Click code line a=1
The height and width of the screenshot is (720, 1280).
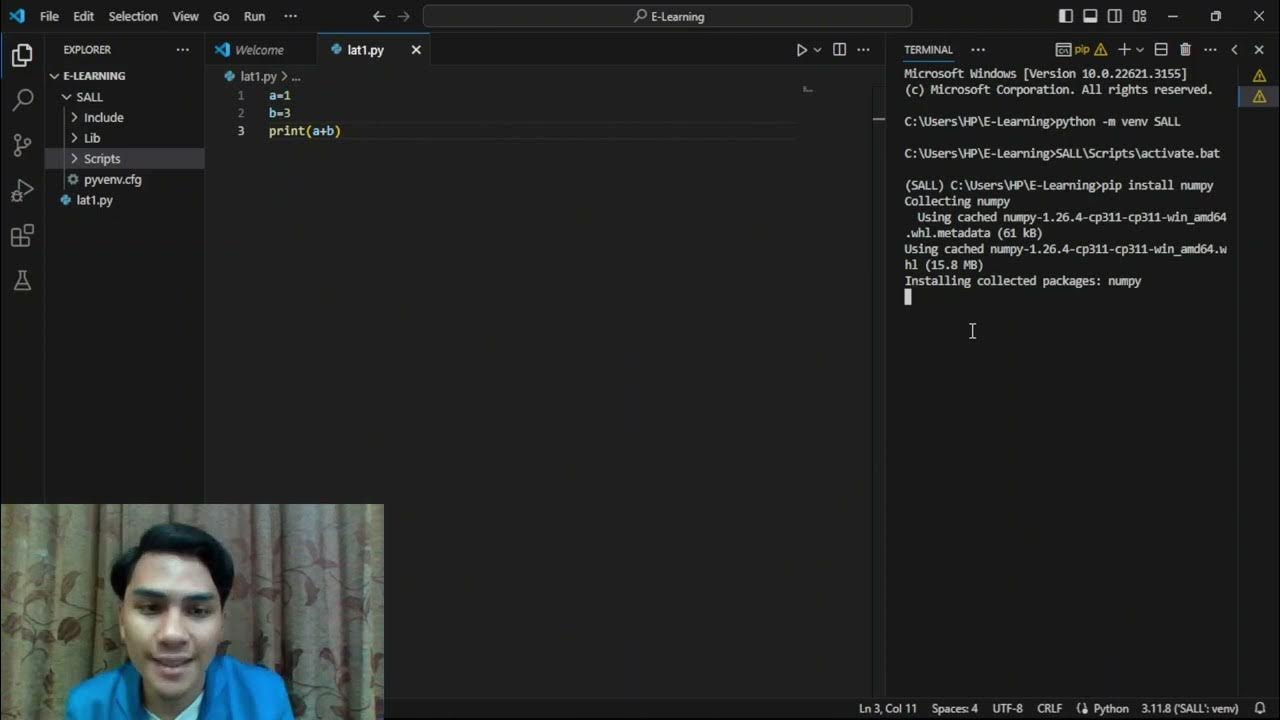(x=279, y=95)
